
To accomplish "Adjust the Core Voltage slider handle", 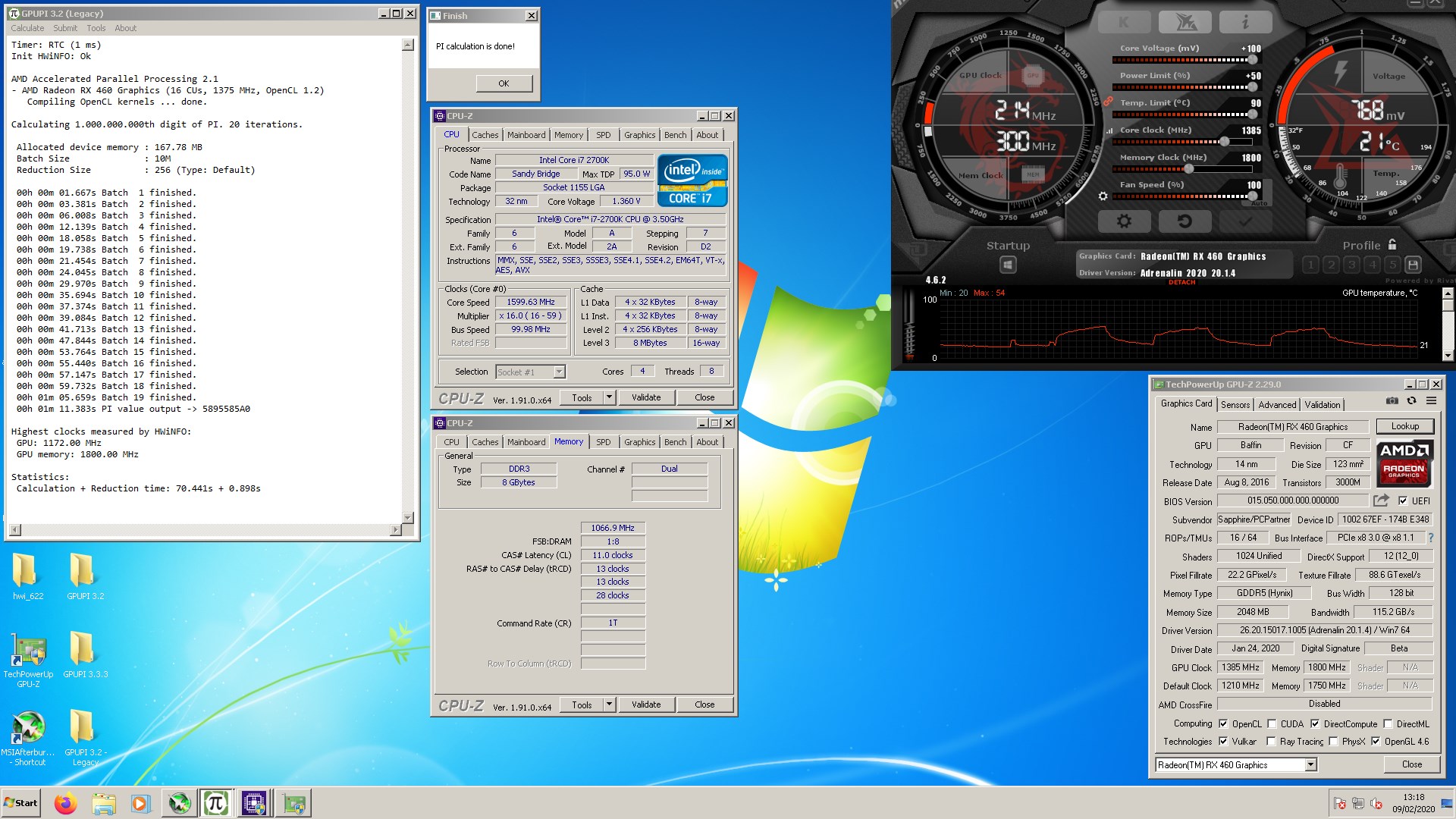I will coord(1252,60).
